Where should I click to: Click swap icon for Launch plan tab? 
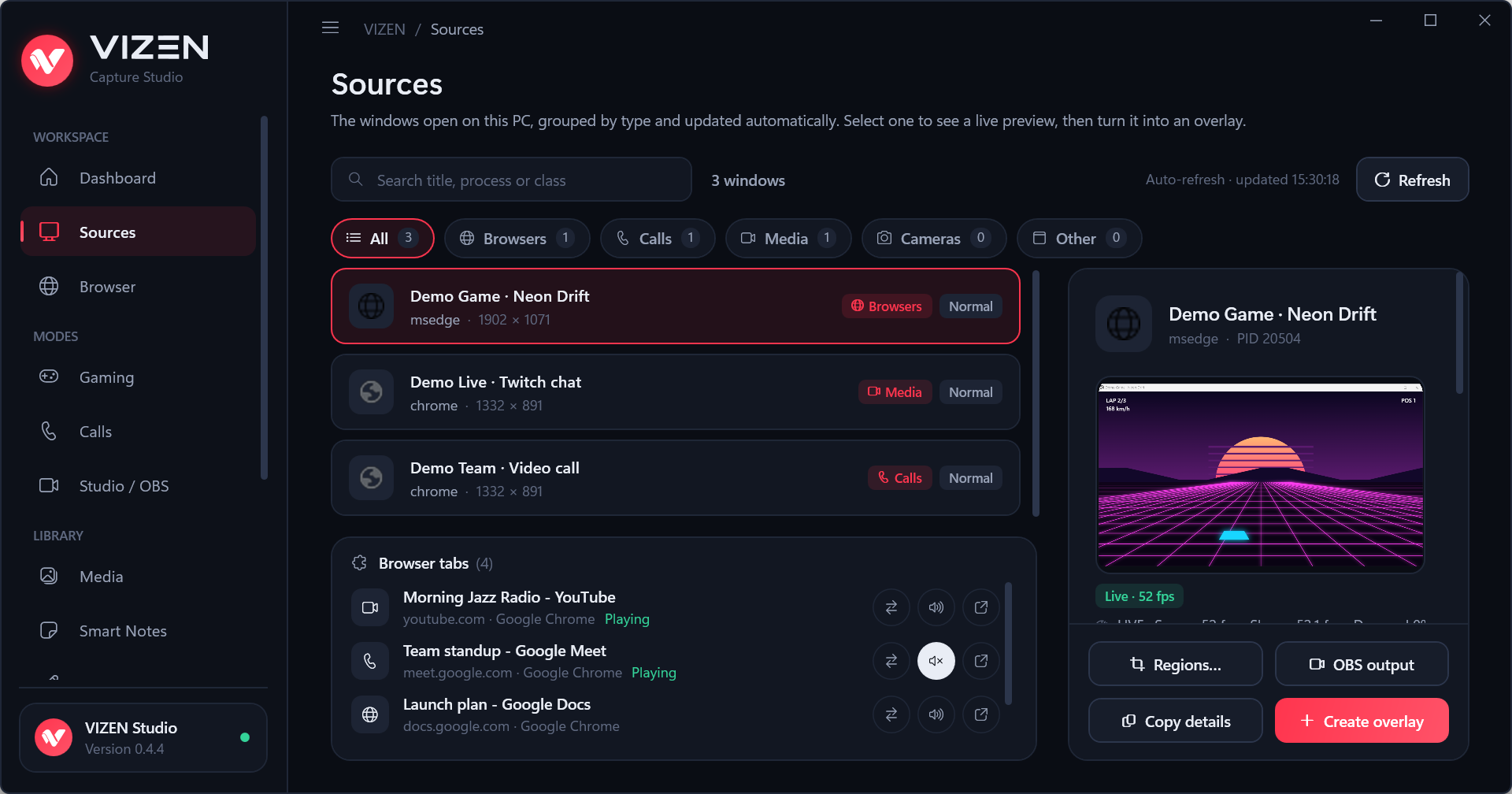pos(891,714)
